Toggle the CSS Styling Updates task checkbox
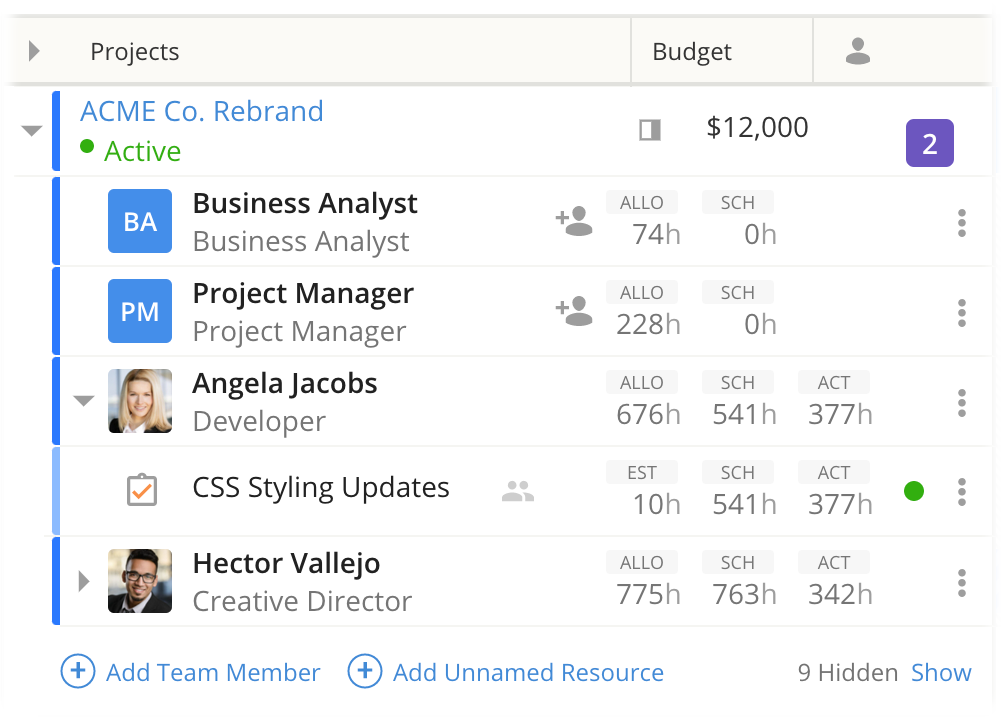Viewport: 1001px width, 717px height. coord(141,490)
